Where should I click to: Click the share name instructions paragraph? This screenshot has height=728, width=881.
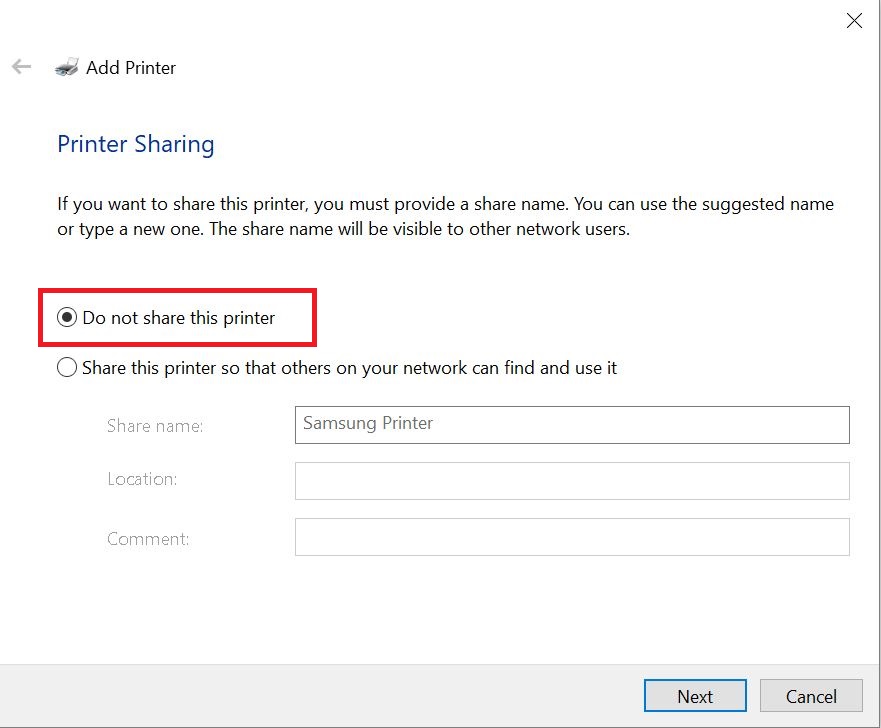[445, 216]
